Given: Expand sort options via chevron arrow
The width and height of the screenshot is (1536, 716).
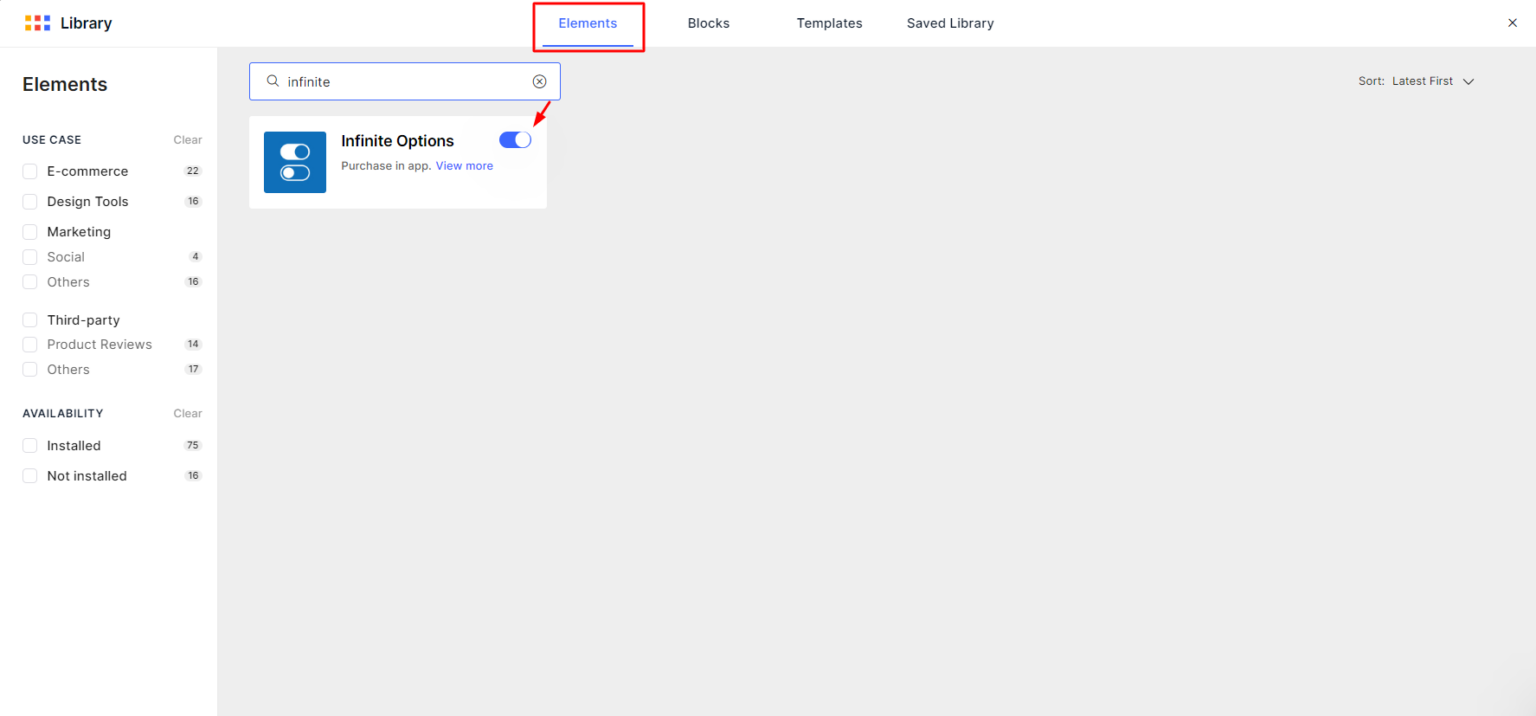Looking at the screenshot, I should coord(1468,82).
